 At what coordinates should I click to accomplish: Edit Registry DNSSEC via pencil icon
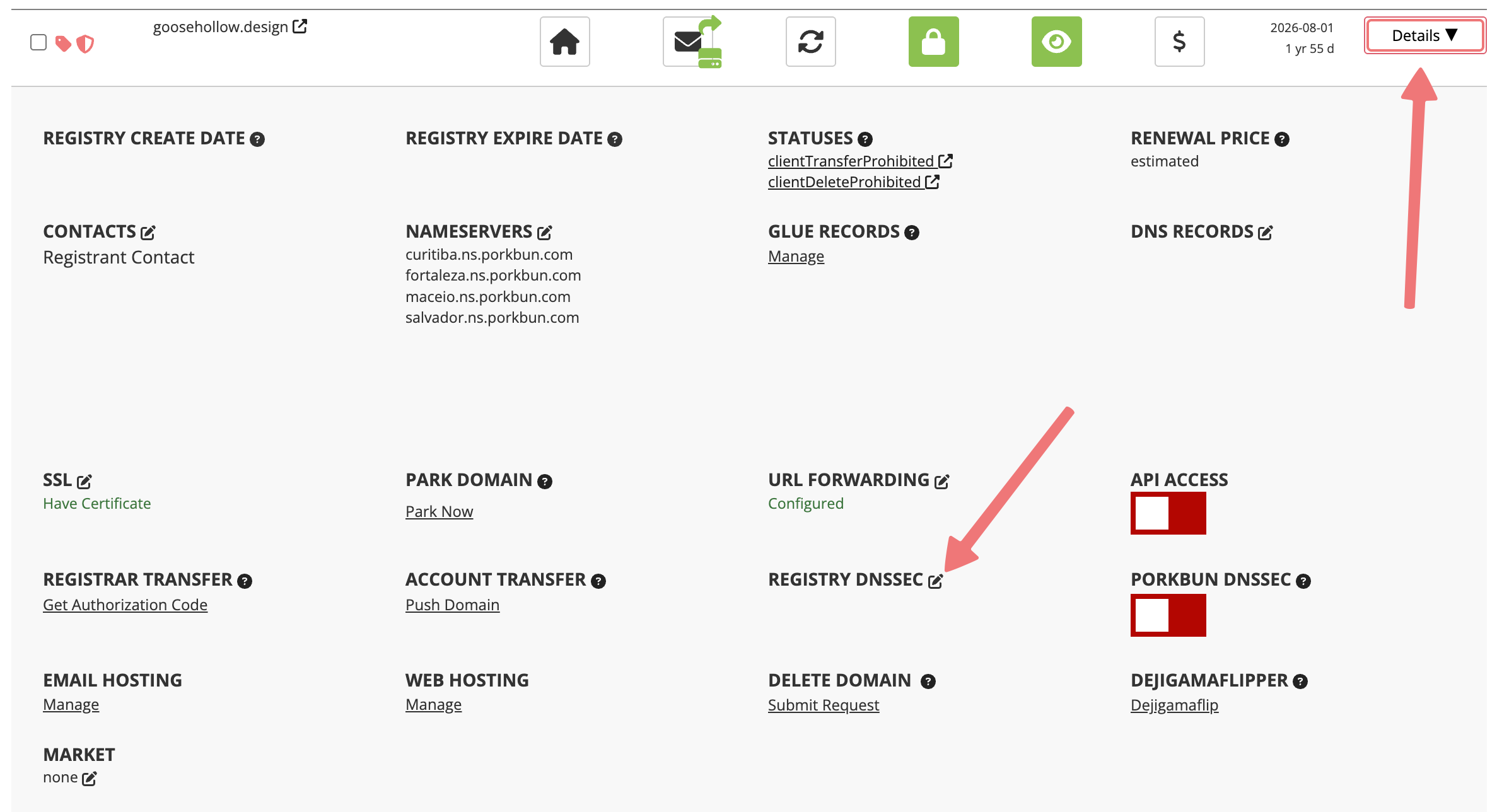coord(935,581)
